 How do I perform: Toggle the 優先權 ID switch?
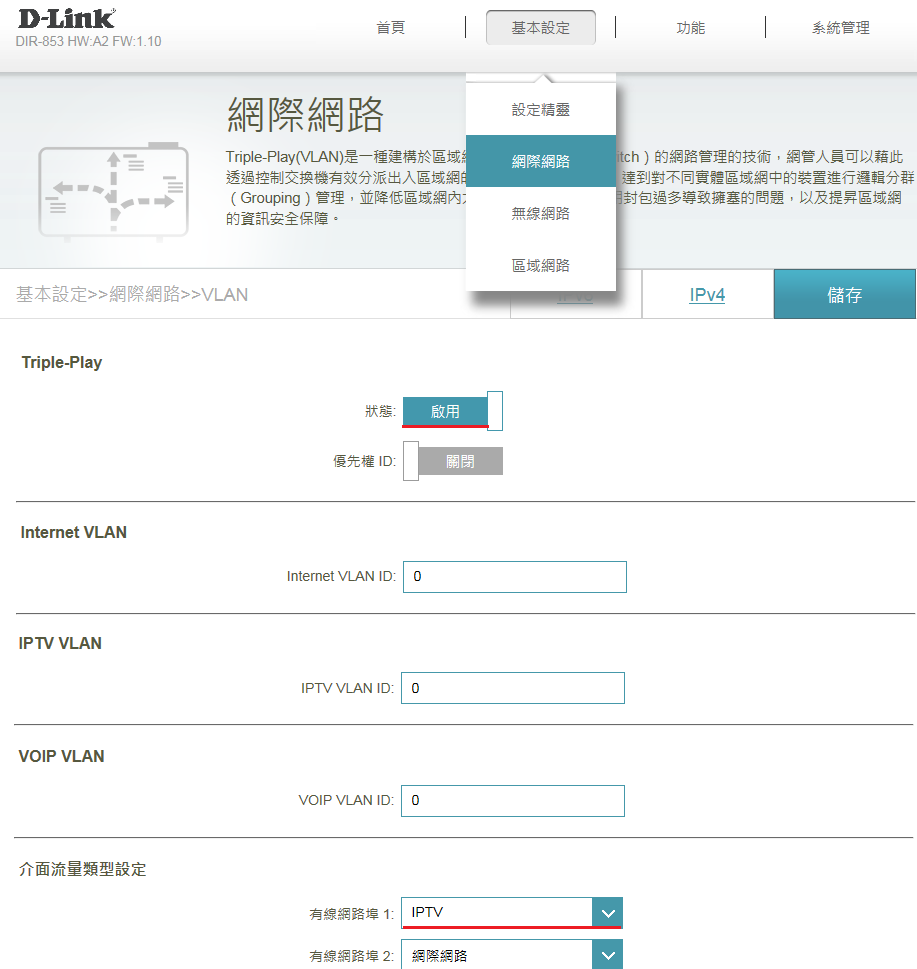point(452,461)
